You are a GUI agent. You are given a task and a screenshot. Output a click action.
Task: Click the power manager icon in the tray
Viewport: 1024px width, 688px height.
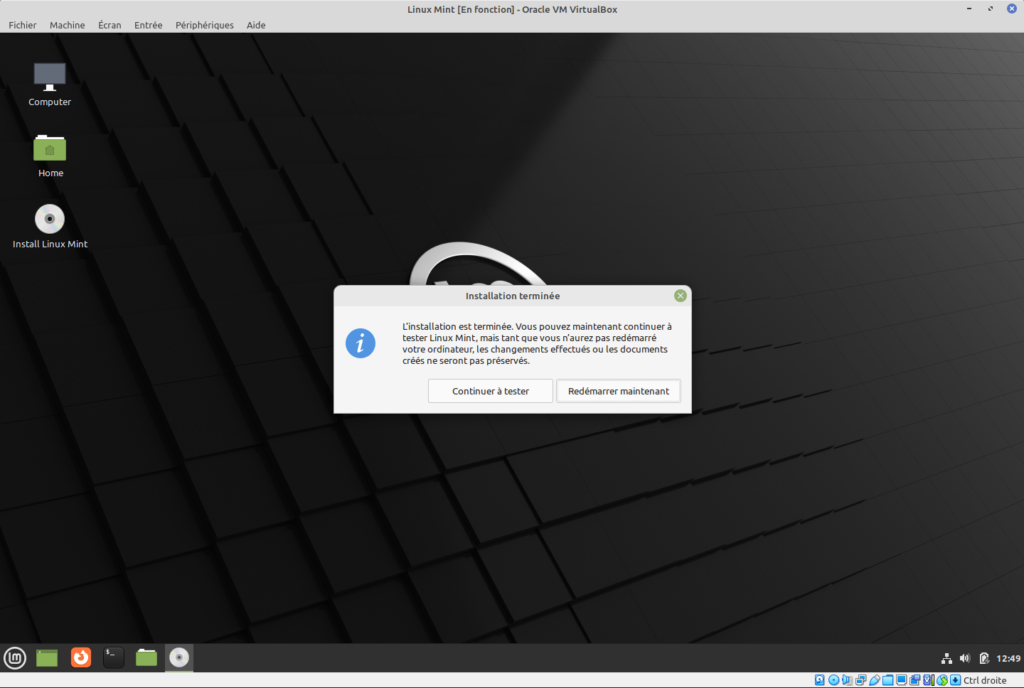coord(984,658)
